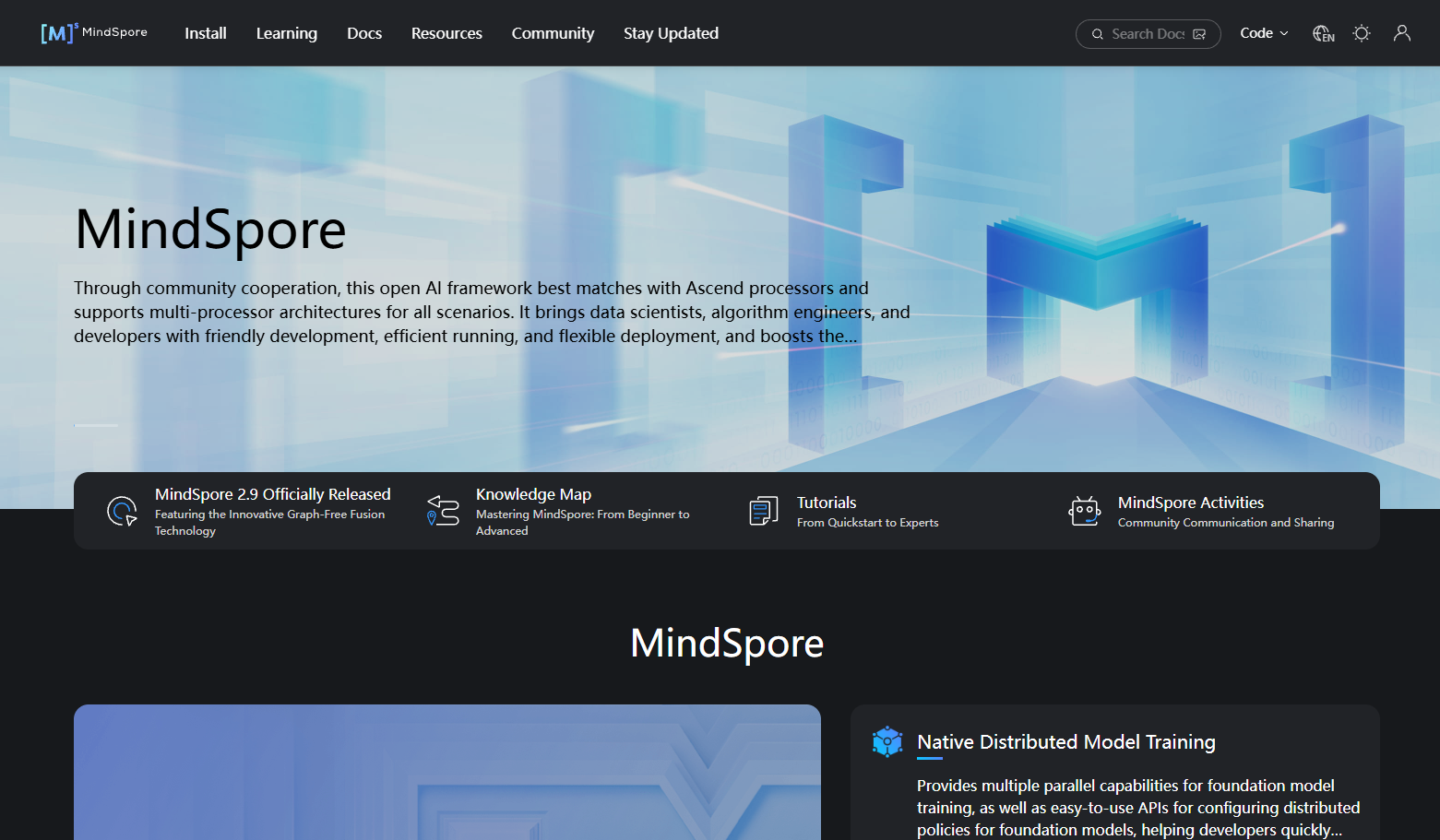Viewport: 1440px width, 840px height.
Task: Open the MindSpore Activities link
Action: click(1191, 503)
